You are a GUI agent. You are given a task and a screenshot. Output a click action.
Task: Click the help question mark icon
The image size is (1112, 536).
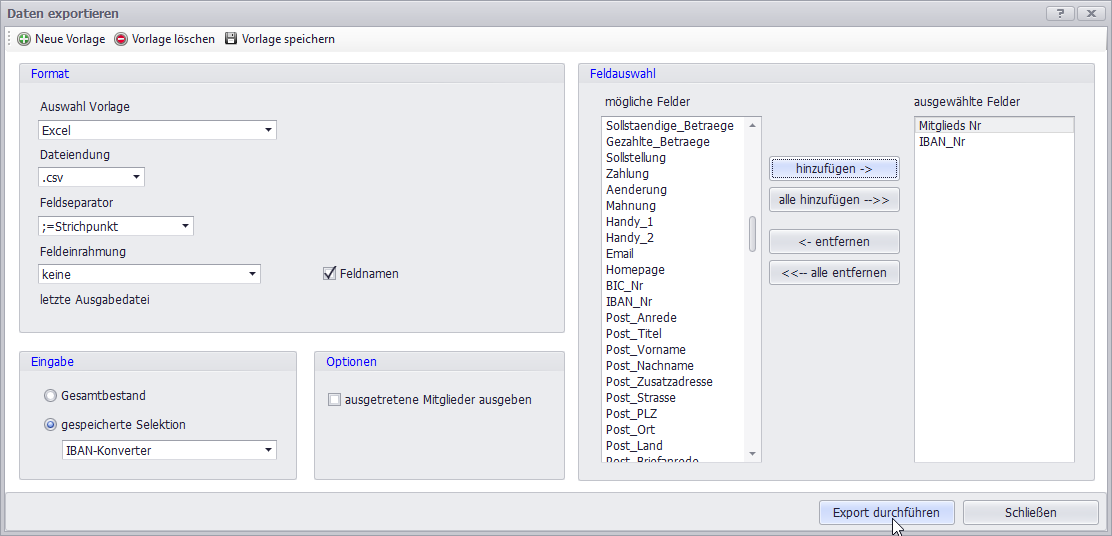point(1059,13)
